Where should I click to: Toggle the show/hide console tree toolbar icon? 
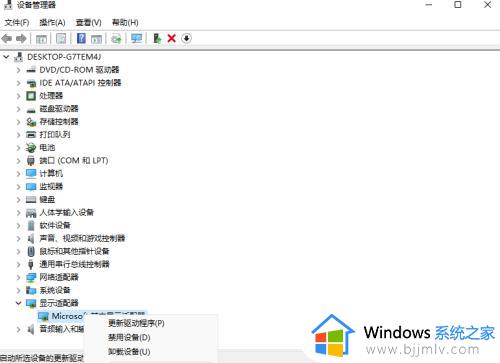click(41, 39)
